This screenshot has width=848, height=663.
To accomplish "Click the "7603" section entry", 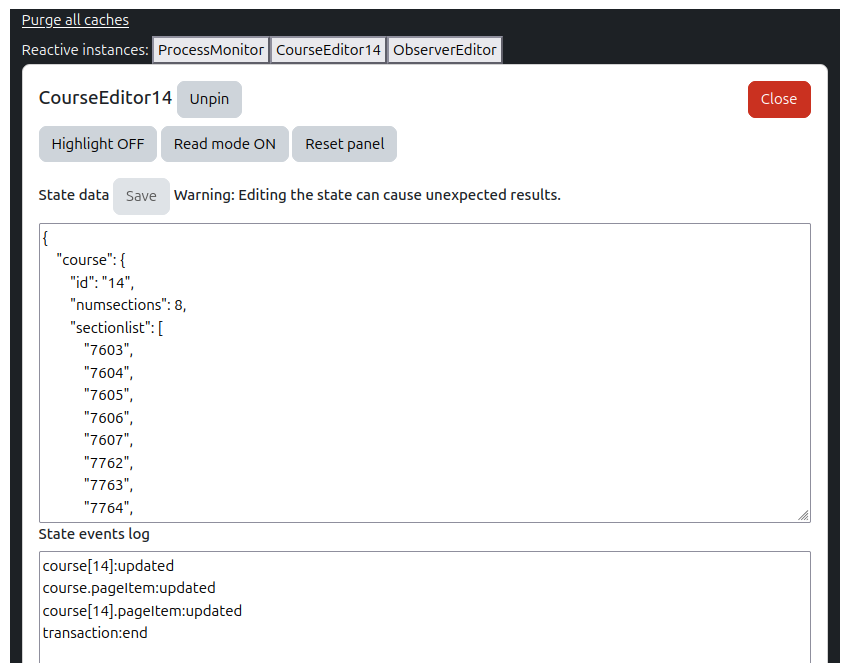I will (108, 350).
